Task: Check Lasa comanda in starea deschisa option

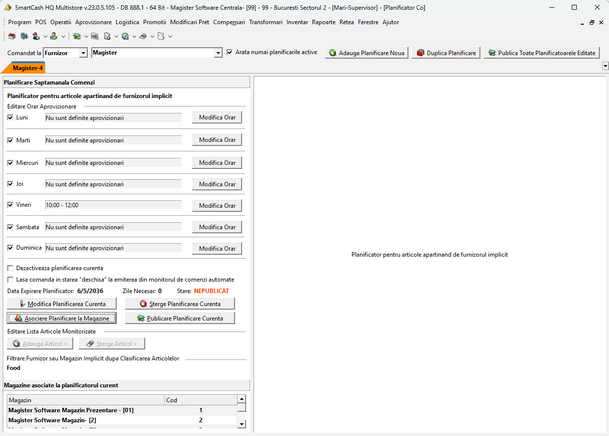Action: click(x=10, y=279)
